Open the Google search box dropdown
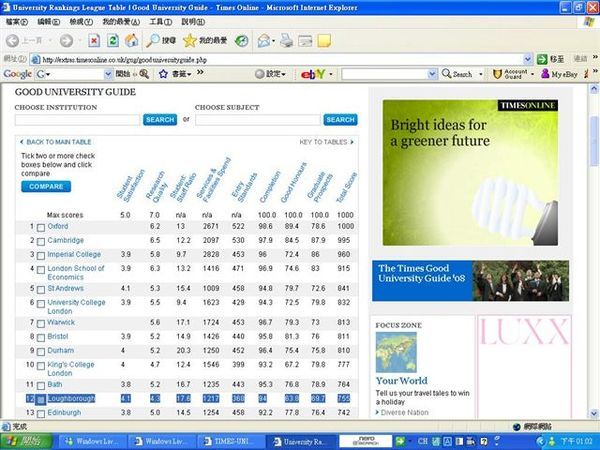The height and width of the screenshot is (450, 600). click(x=108, y=74)
